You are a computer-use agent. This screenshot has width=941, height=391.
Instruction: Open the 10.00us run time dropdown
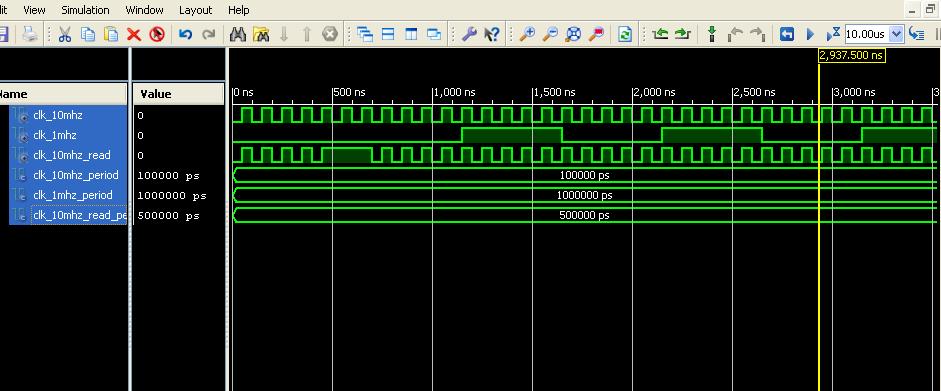[896, 34]
